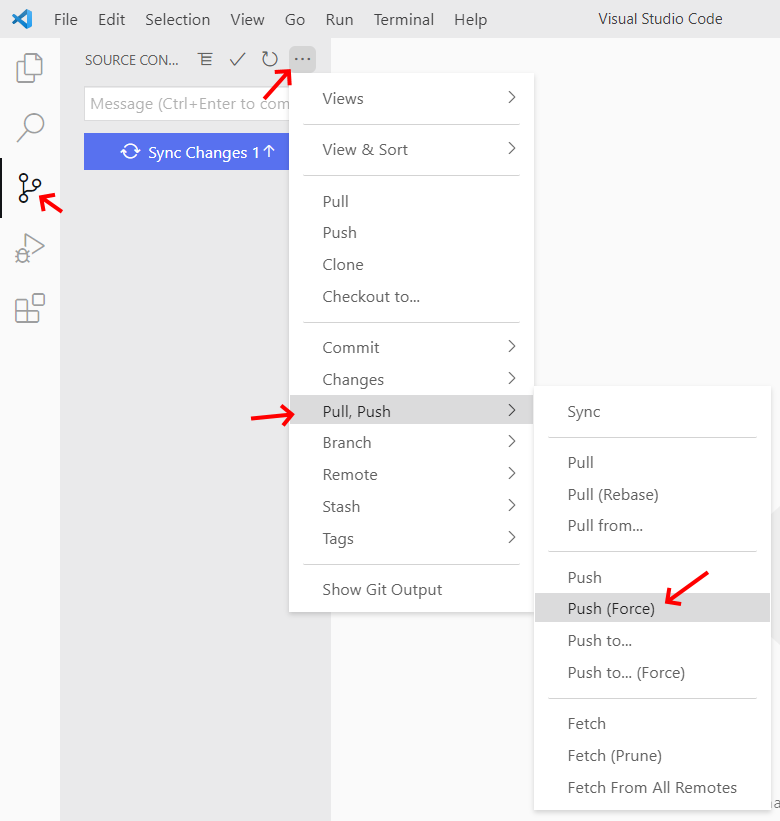780x821 pixels.
Task: Click Show Git Output entry
Action: click(x=382, y=589)
